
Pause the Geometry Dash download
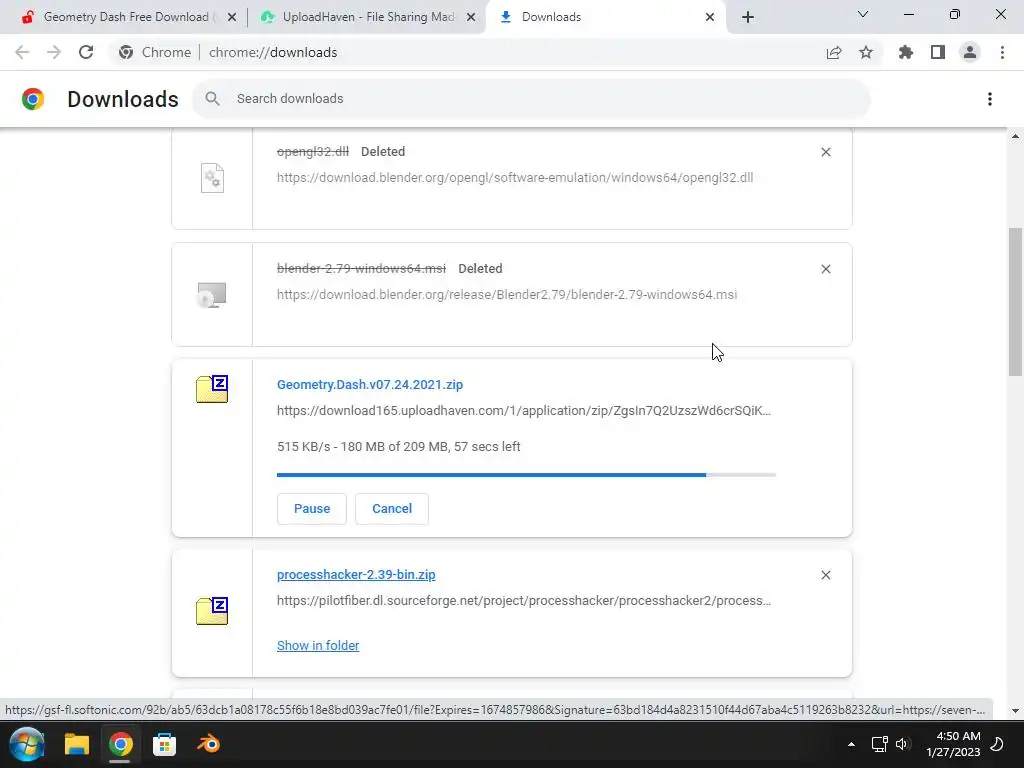312,509
